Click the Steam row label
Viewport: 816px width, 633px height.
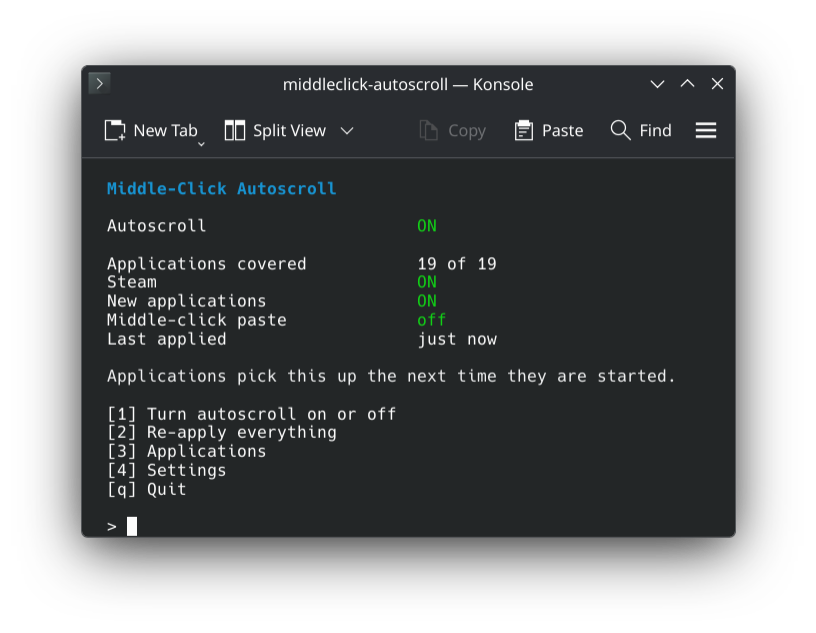tap(132, 282)
